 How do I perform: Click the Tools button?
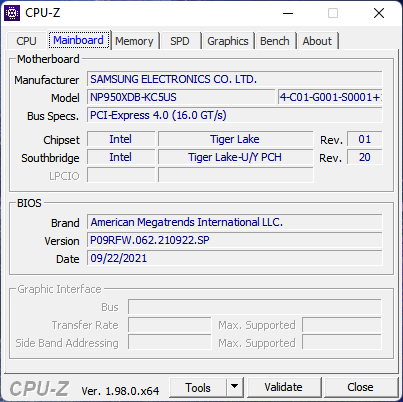click(198, 387)
